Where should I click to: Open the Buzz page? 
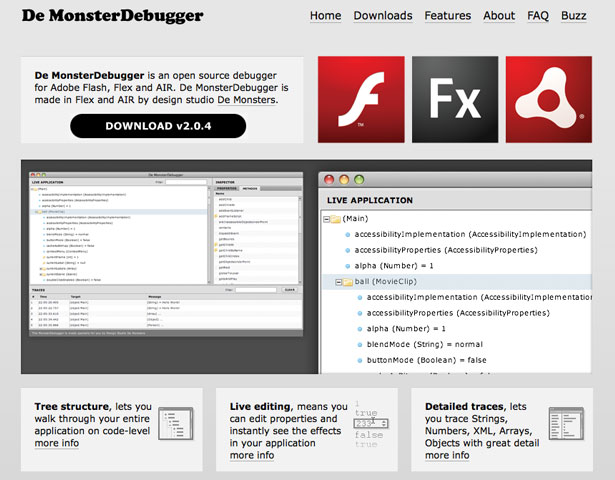[x=573, y=16]
